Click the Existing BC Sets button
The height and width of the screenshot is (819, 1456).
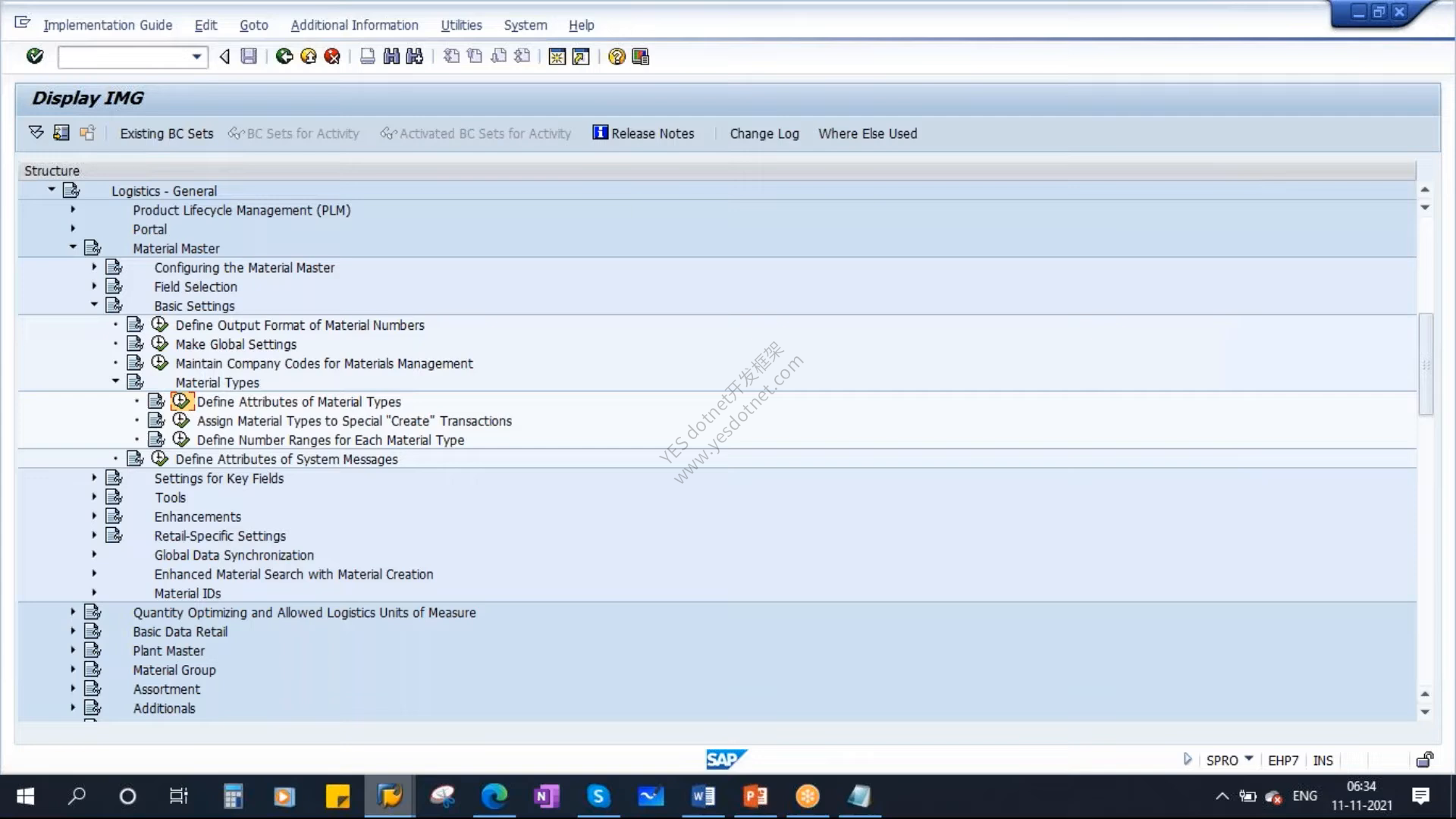tap(167, 133)
